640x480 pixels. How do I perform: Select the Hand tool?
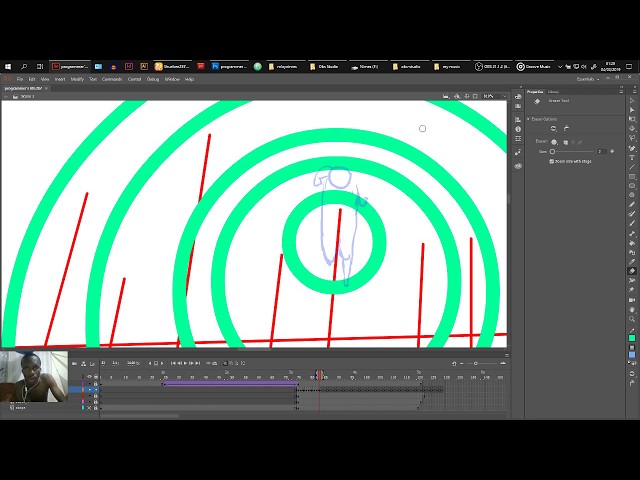coord(632,309)
